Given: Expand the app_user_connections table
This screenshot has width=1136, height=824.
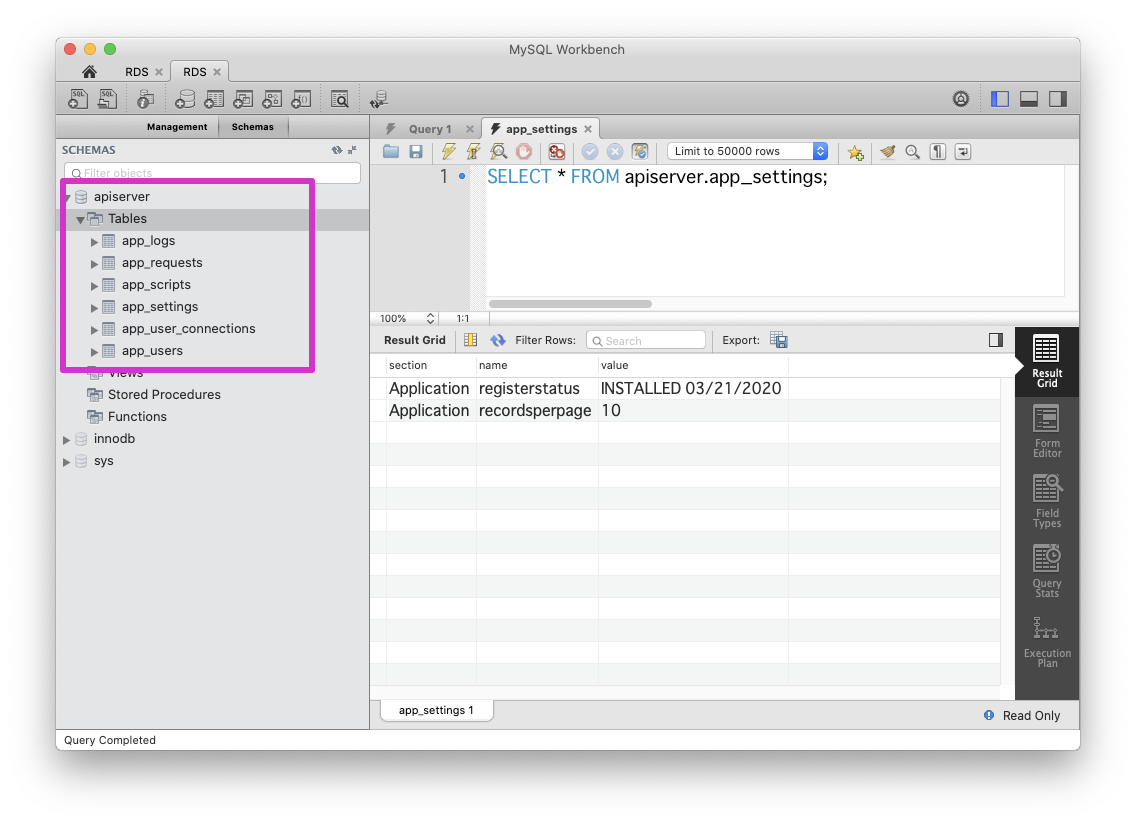Looking at the screenshot, I should coord(94,329).
